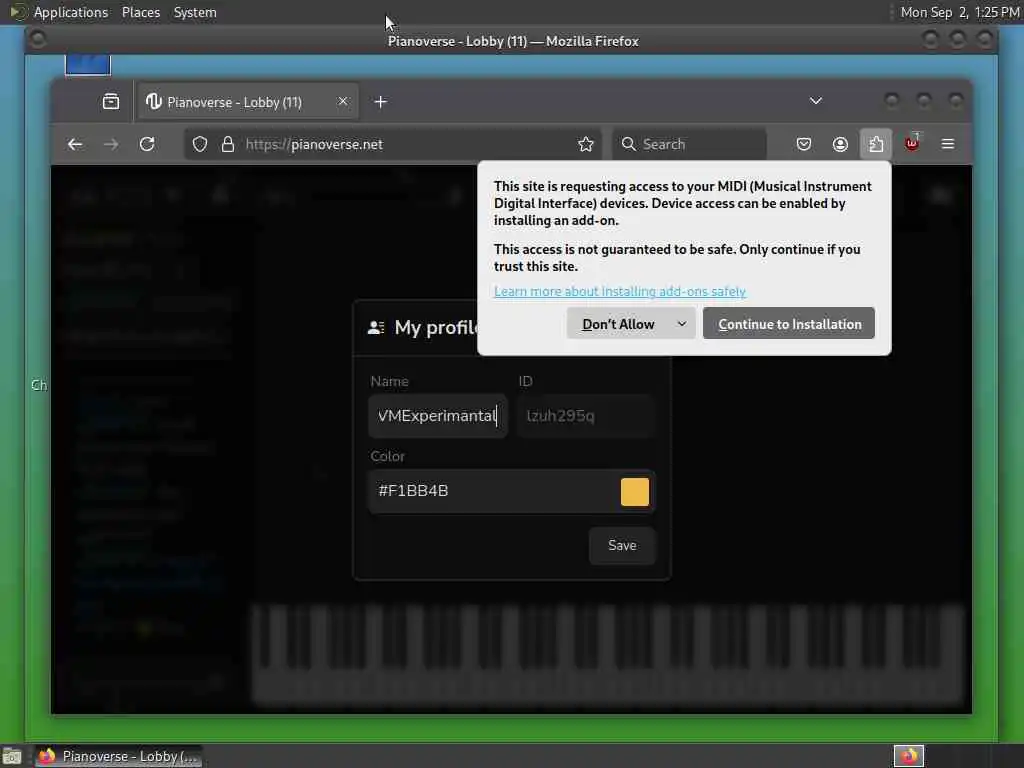Image resolution: width=1024 pixels, height=768 pixels.
Task: Open the Firefox hamburger menu
Action: pyautogui.click(x=948, y=144)
